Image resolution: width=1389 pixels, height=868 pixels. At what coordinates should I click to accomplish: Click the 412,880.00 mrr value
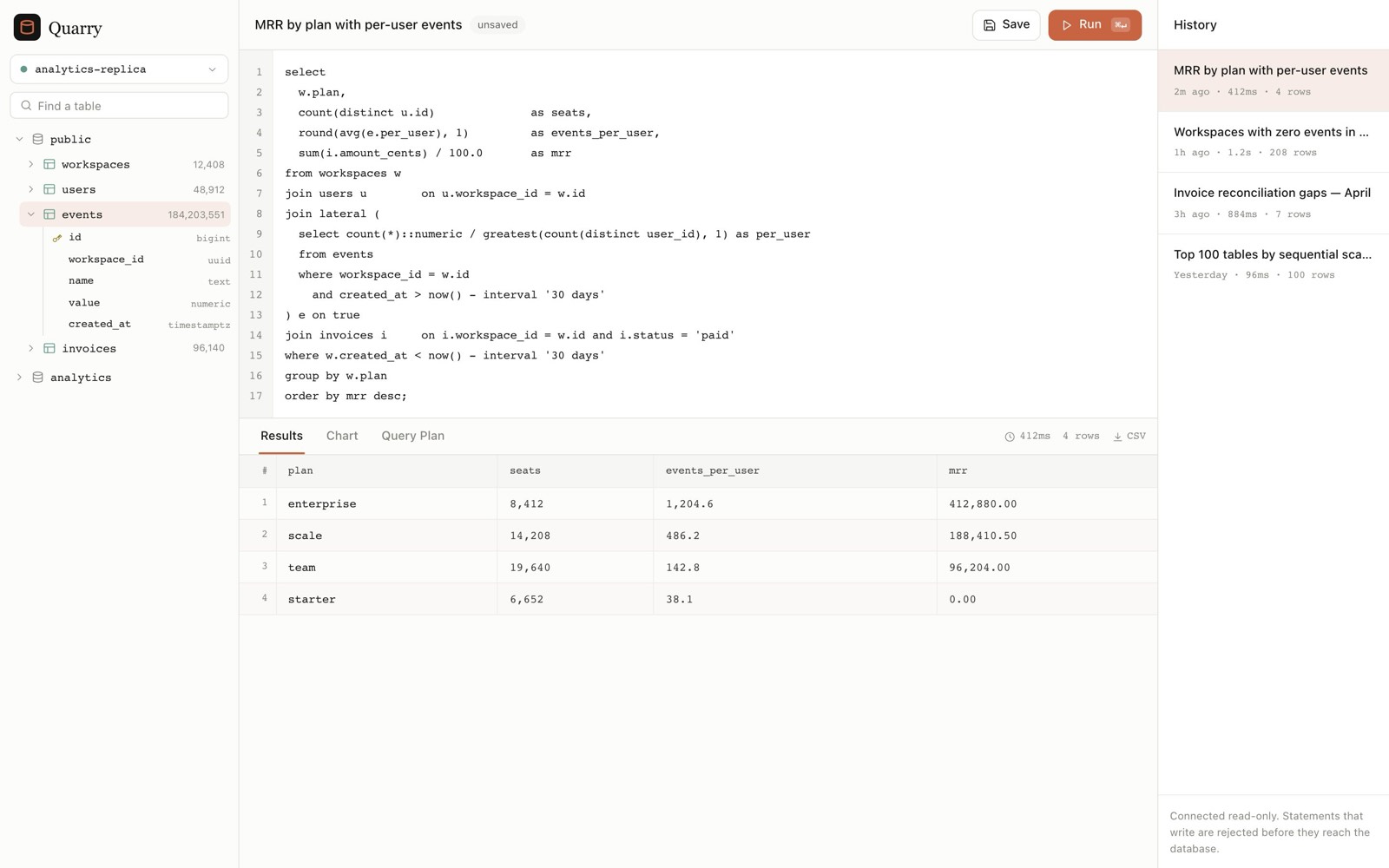click(x=983, y=503)
